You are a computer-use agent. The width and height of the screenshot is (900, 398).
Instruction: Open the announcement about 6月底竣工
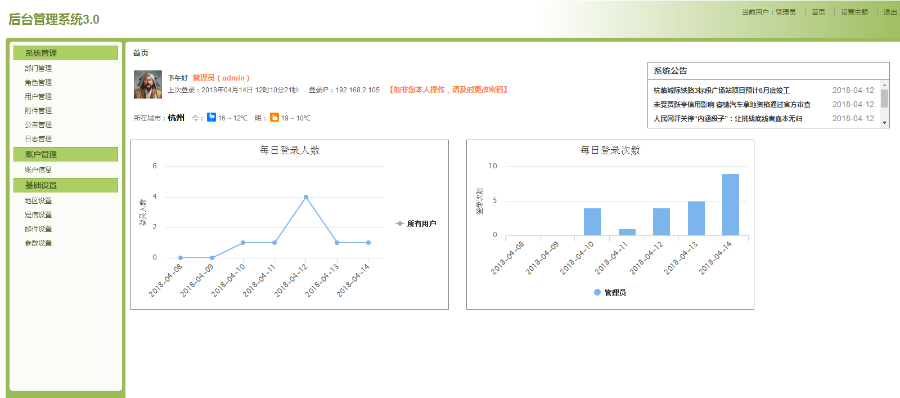[x=722, y=90]
